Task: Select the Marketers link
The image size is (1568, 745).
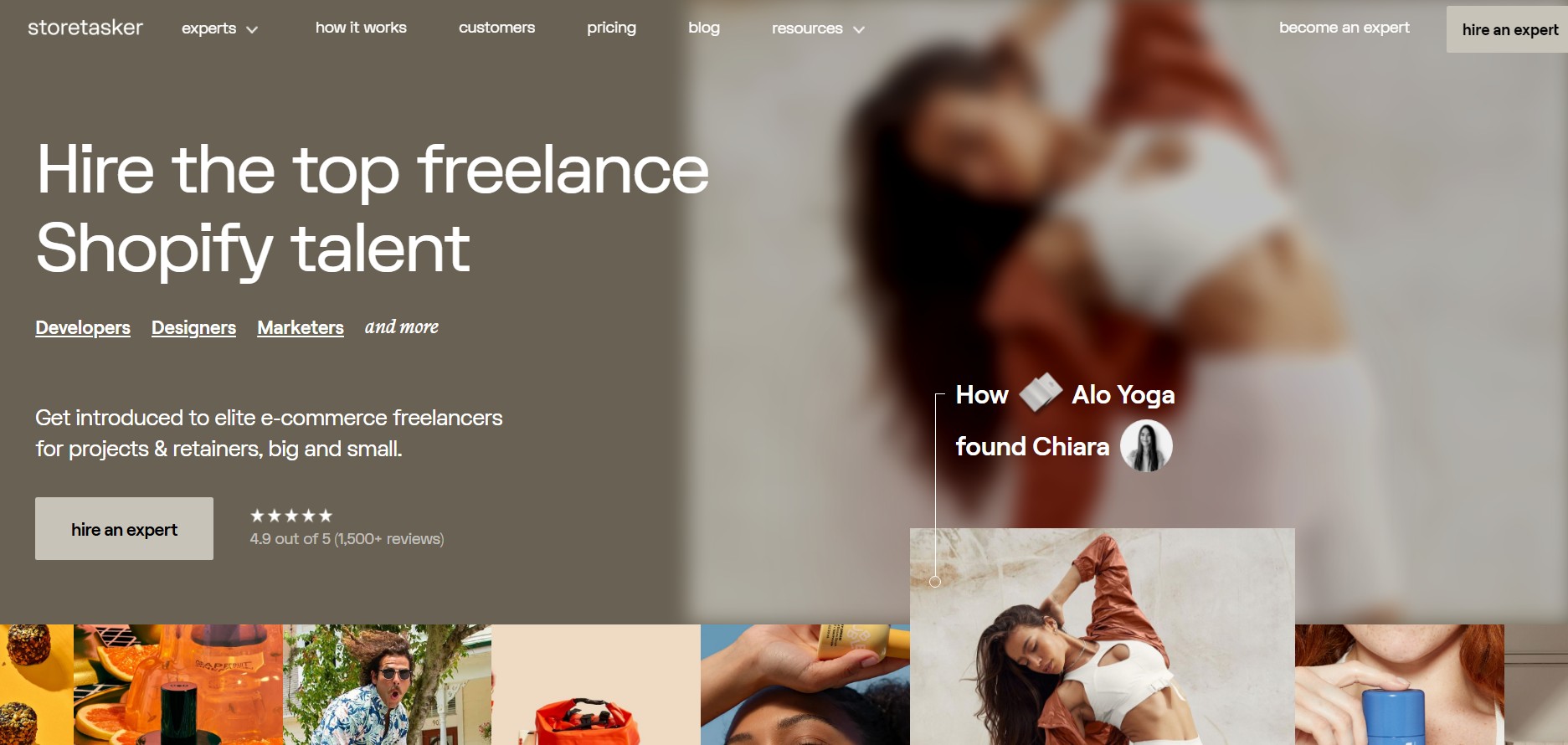Action: pos(301,327)
